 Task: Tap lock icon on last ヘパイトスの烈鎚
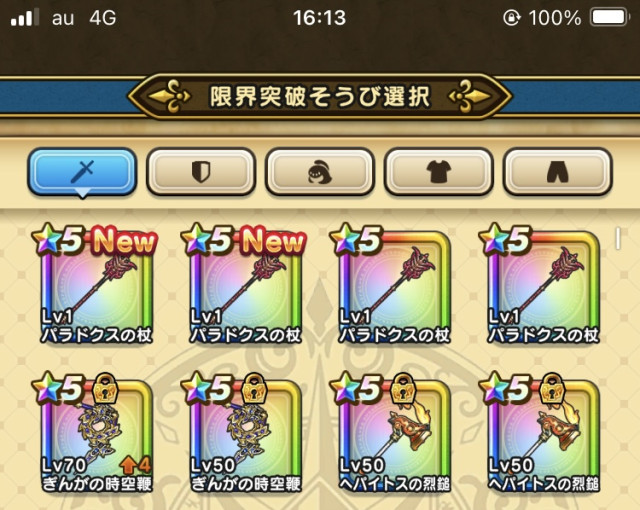pyautogui.click(x=553, y=388)
